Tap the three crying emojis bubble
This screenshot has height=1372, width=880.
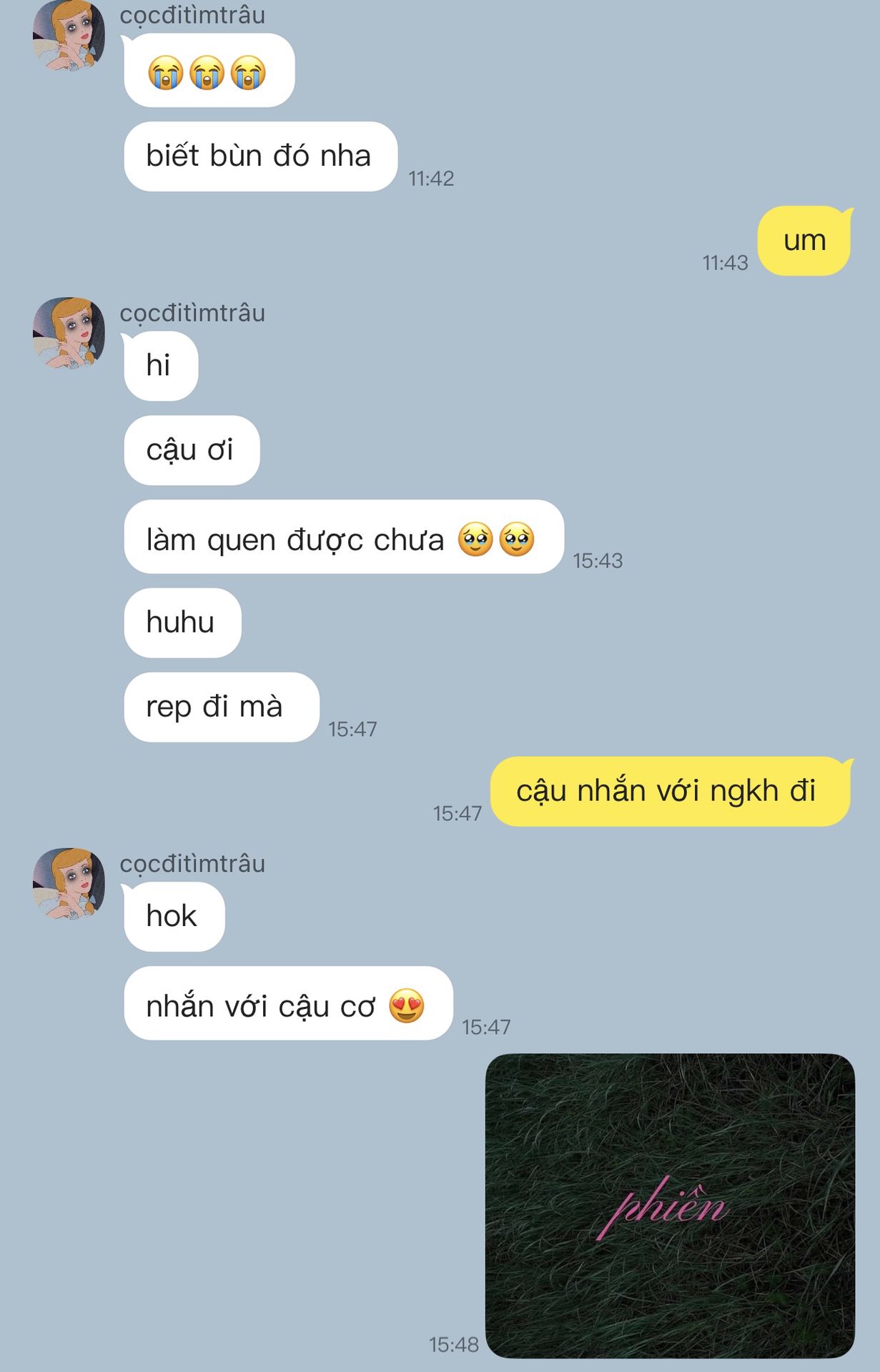click(209, 71)
